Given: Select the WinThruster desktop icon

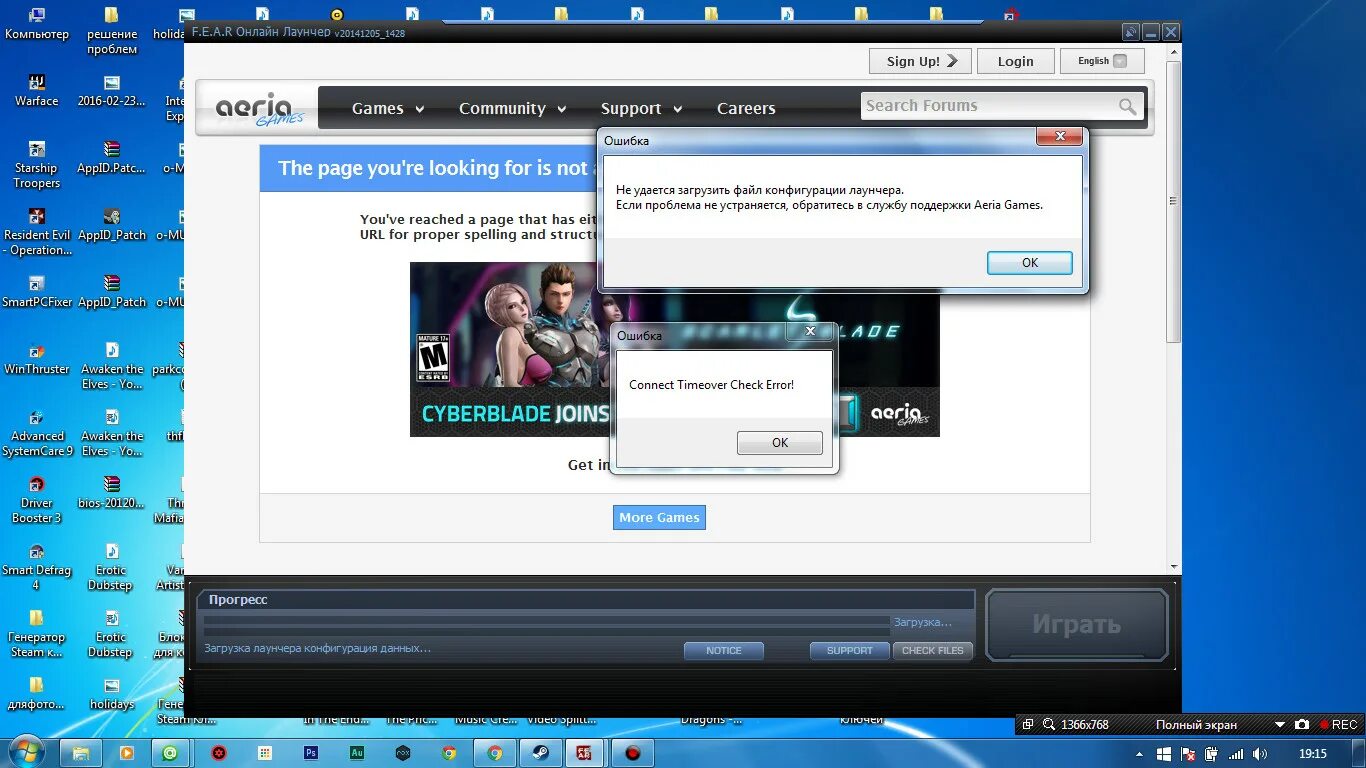Looking at the screenshot, I should coord(37,358).
